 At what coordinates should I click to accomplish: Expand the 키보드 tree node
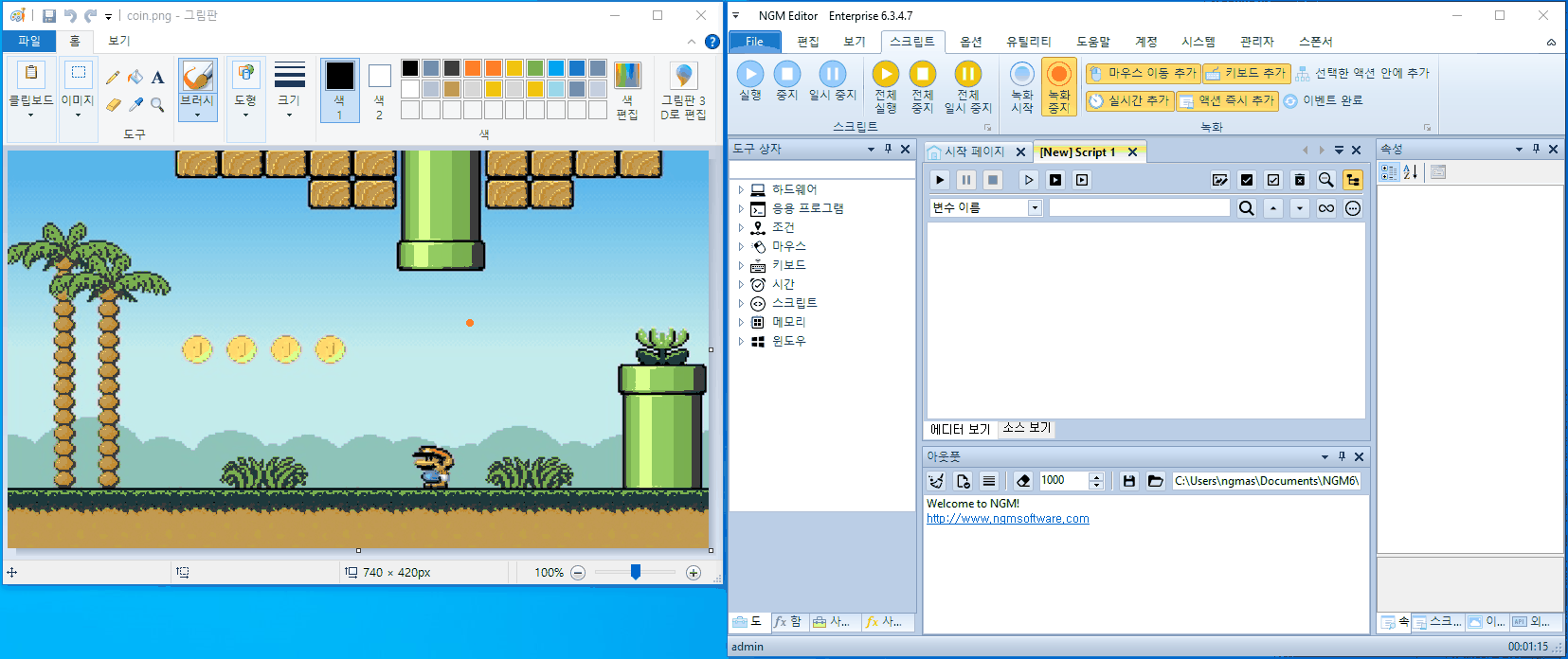point(741,265)
